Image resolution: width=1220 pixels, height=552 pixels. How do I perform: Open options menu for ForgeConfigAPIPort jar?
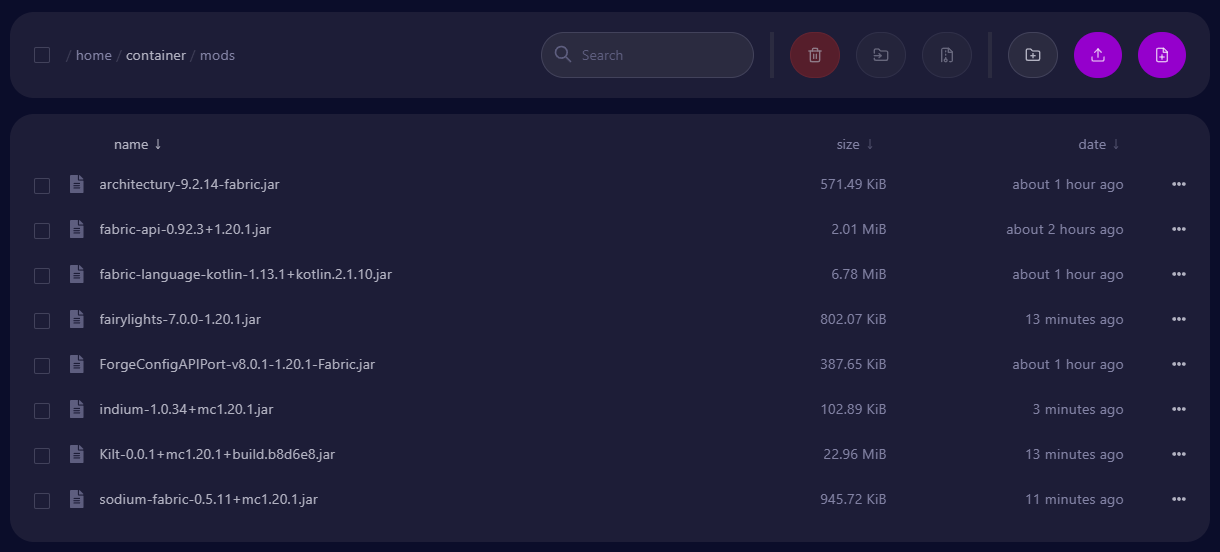pos(1179,364)
